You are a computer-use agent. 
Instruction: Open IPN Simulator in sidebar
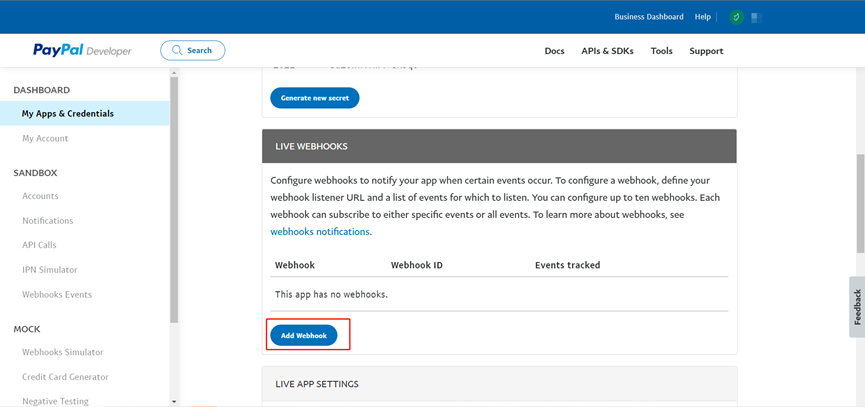click(50, 270)
